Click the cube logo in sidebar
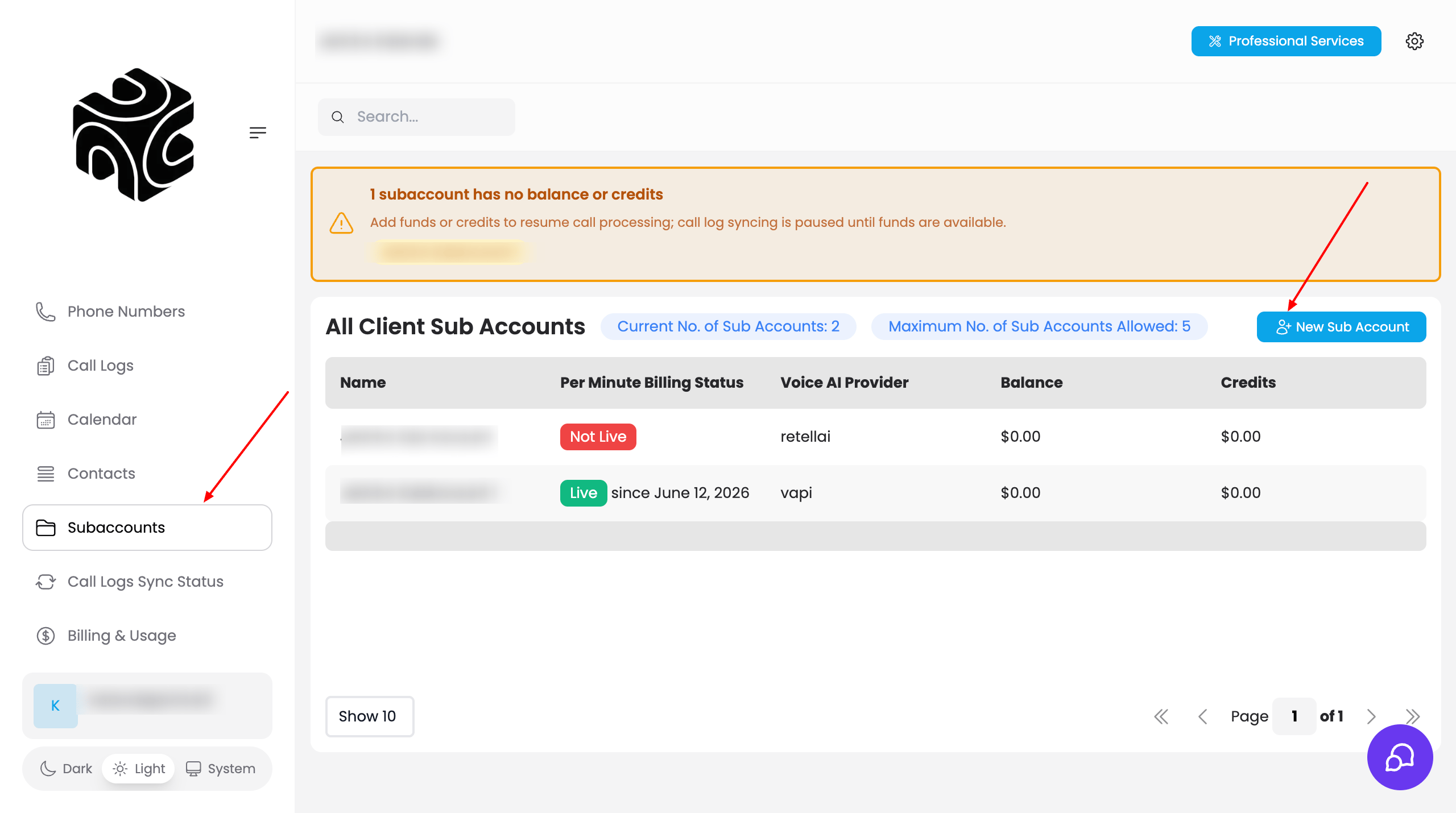This screenshot has height=813, width=1456. [134, 135]
